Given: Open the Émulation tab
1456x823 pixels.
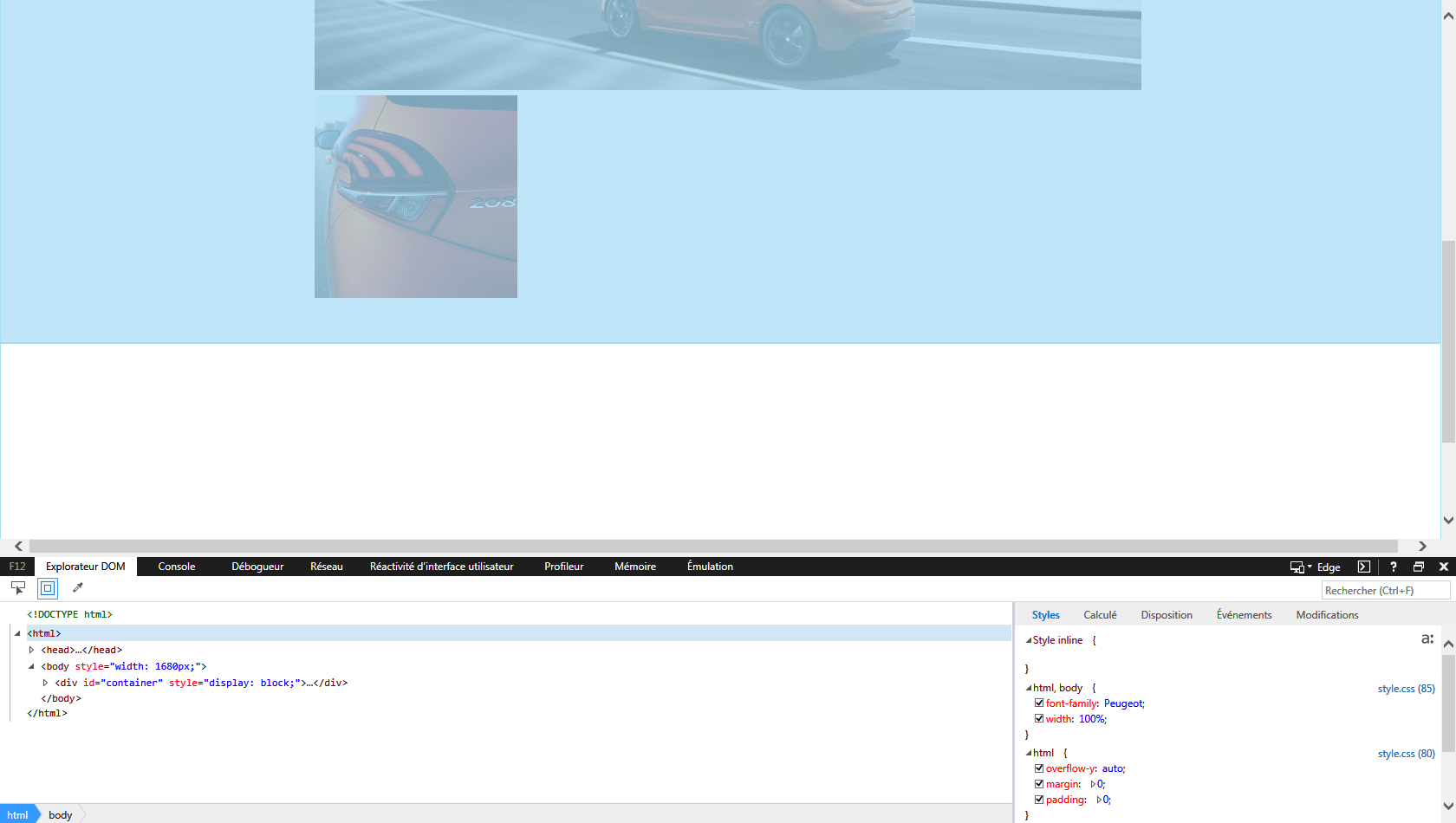Looking at the screenshot, I should (x=710, y=567).
